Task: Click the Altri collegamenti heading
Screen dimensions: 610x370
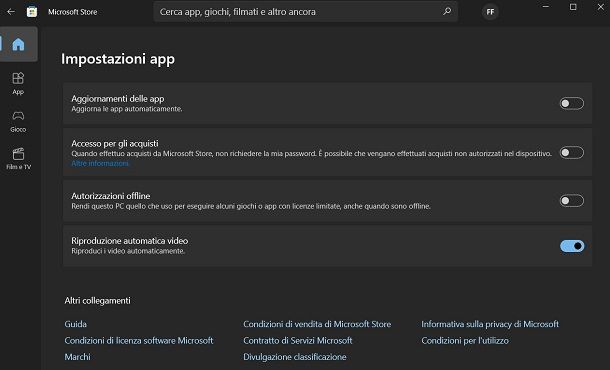Action: coord(98,301)
